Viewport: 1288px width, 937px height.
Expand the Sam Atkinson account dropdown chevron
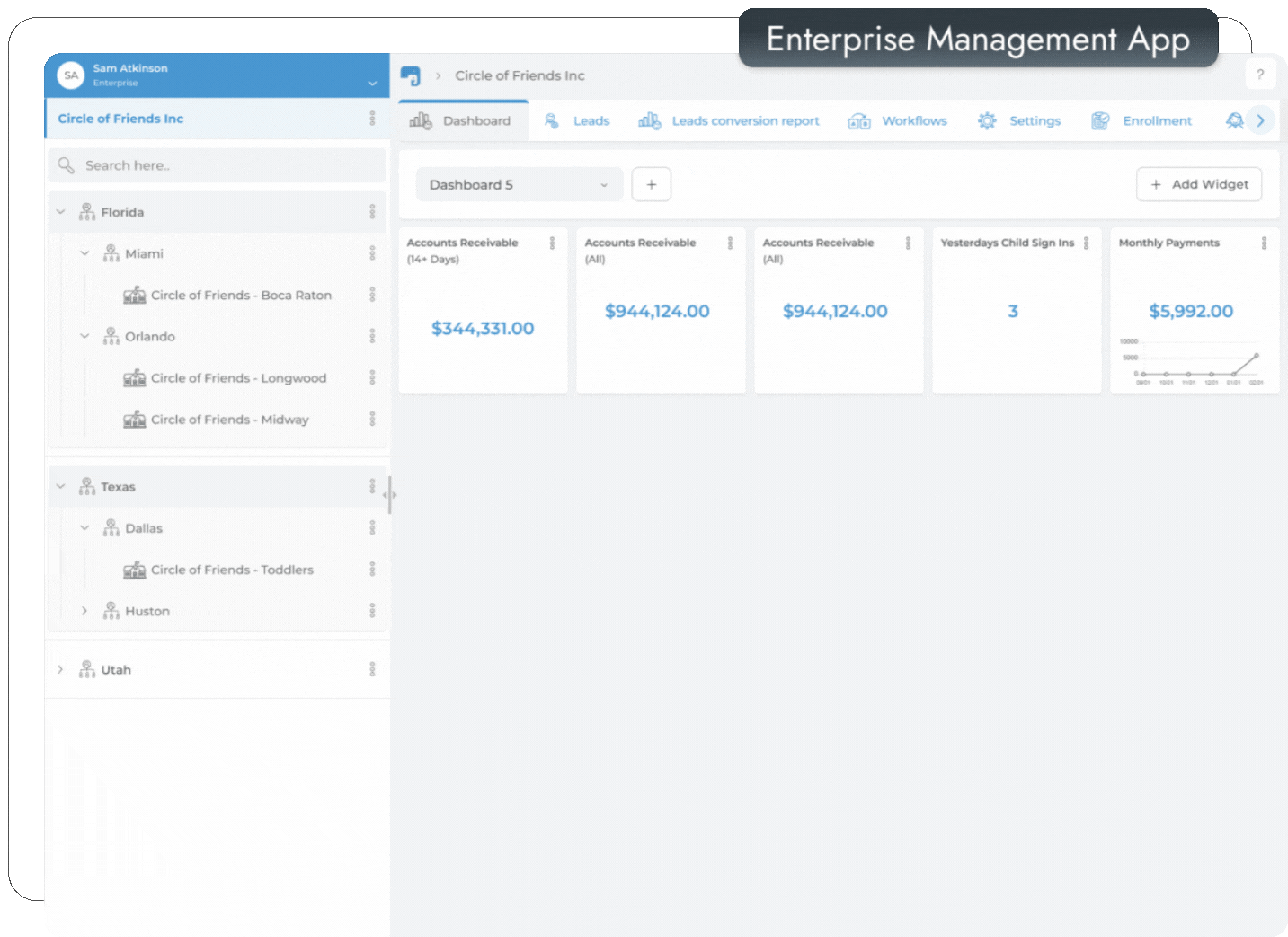pos(372,84)
